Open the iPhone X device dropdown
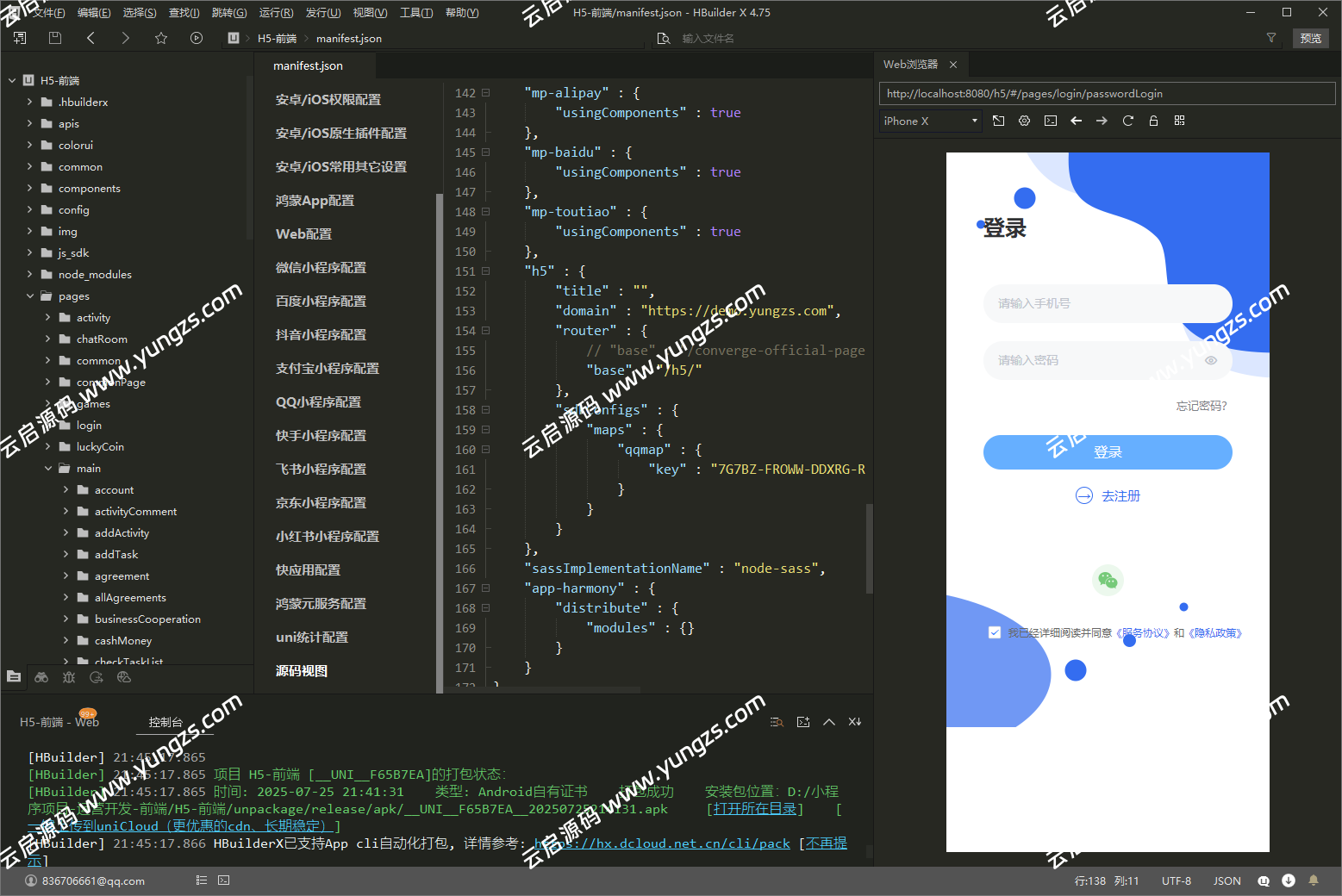 click(931, 121)
